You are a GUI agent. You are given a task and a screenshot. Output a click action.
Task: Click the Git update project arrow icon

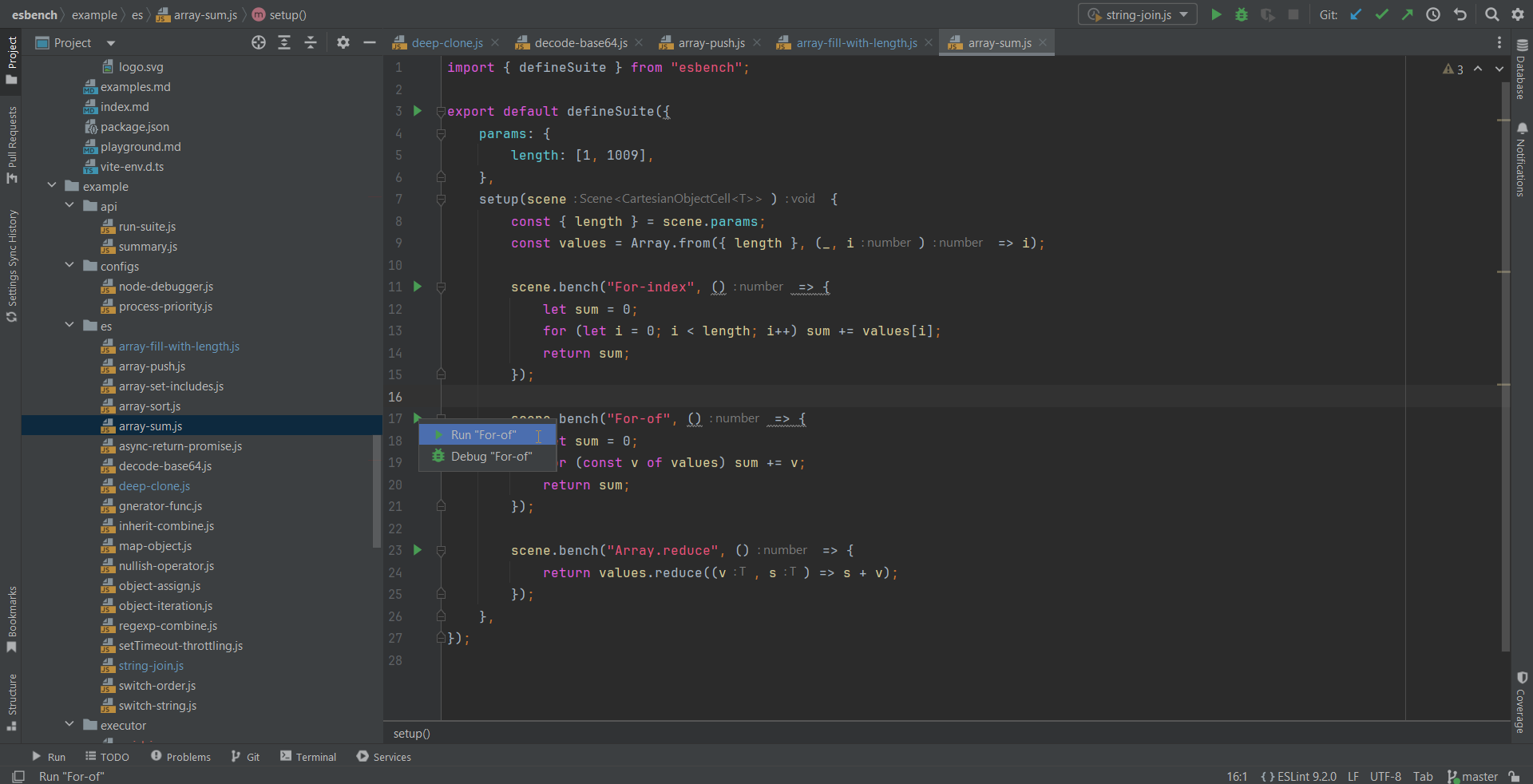[1356, 14]
